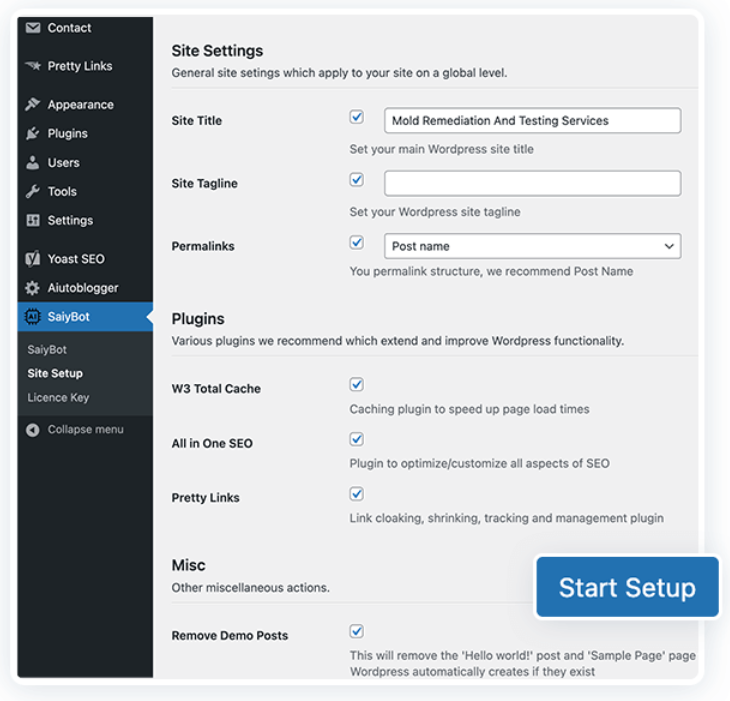Open the Permalinks Post name dropdown
Image resolution: width=730 pixels, height=701 pixels.
[533, 246]
